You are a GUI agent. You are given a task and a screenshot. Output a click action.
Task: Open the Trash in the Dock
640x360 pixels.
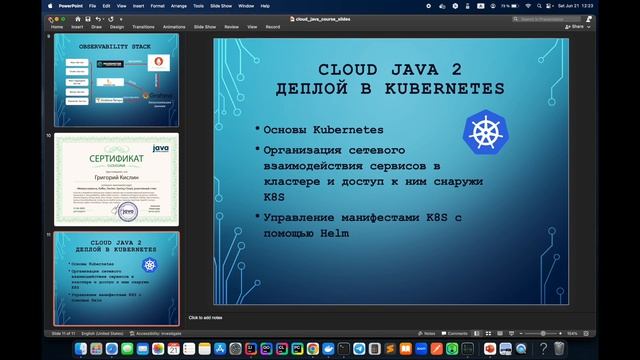[x=559, y=349]
